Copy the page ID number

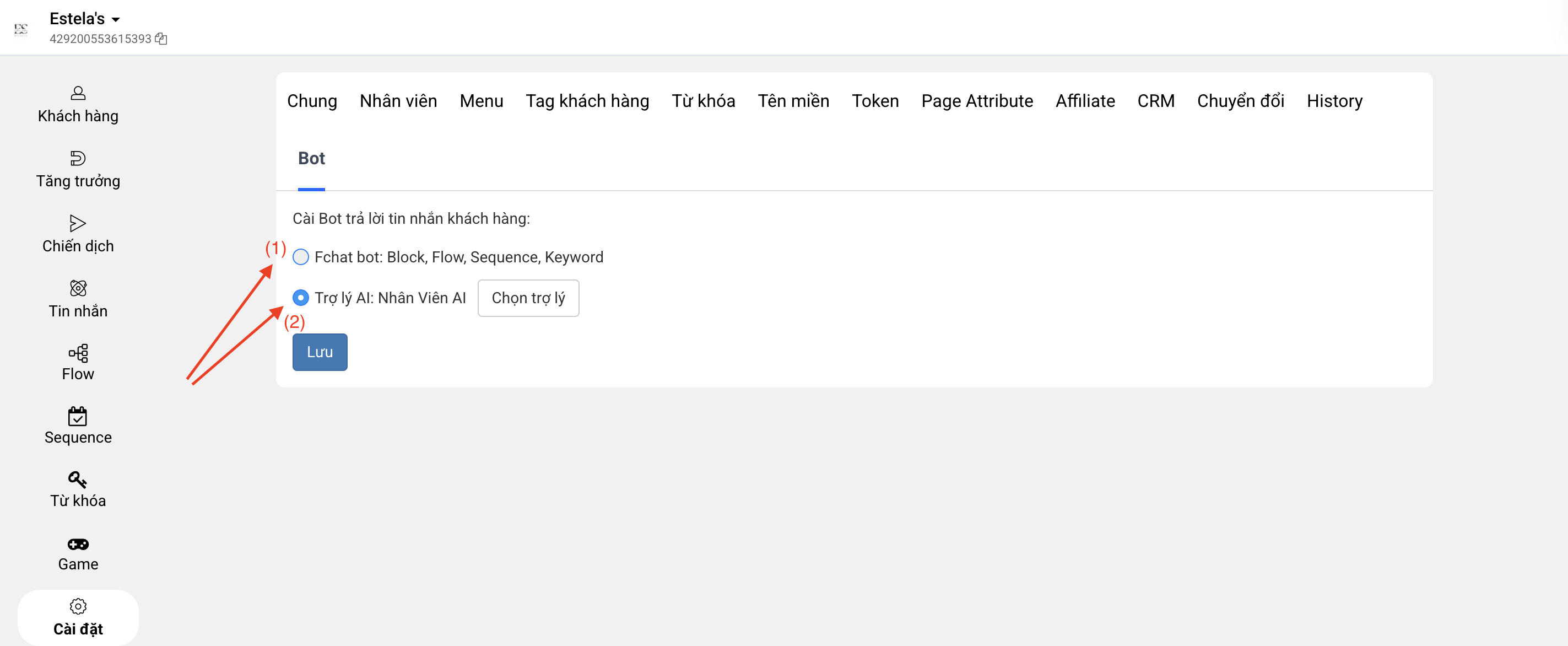pyautogui.click(x=161, y=39)
